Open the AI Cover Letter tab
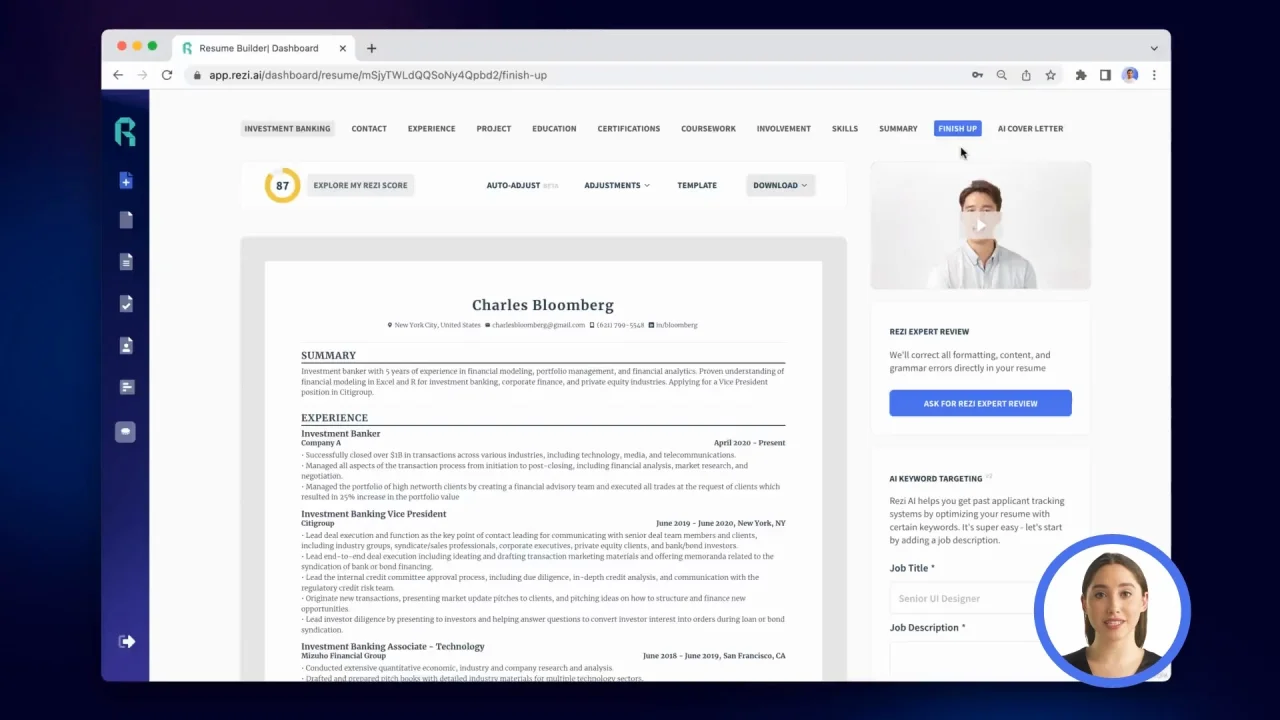The width and height of the screenshot is (1280, 720). pos(1030,128)
